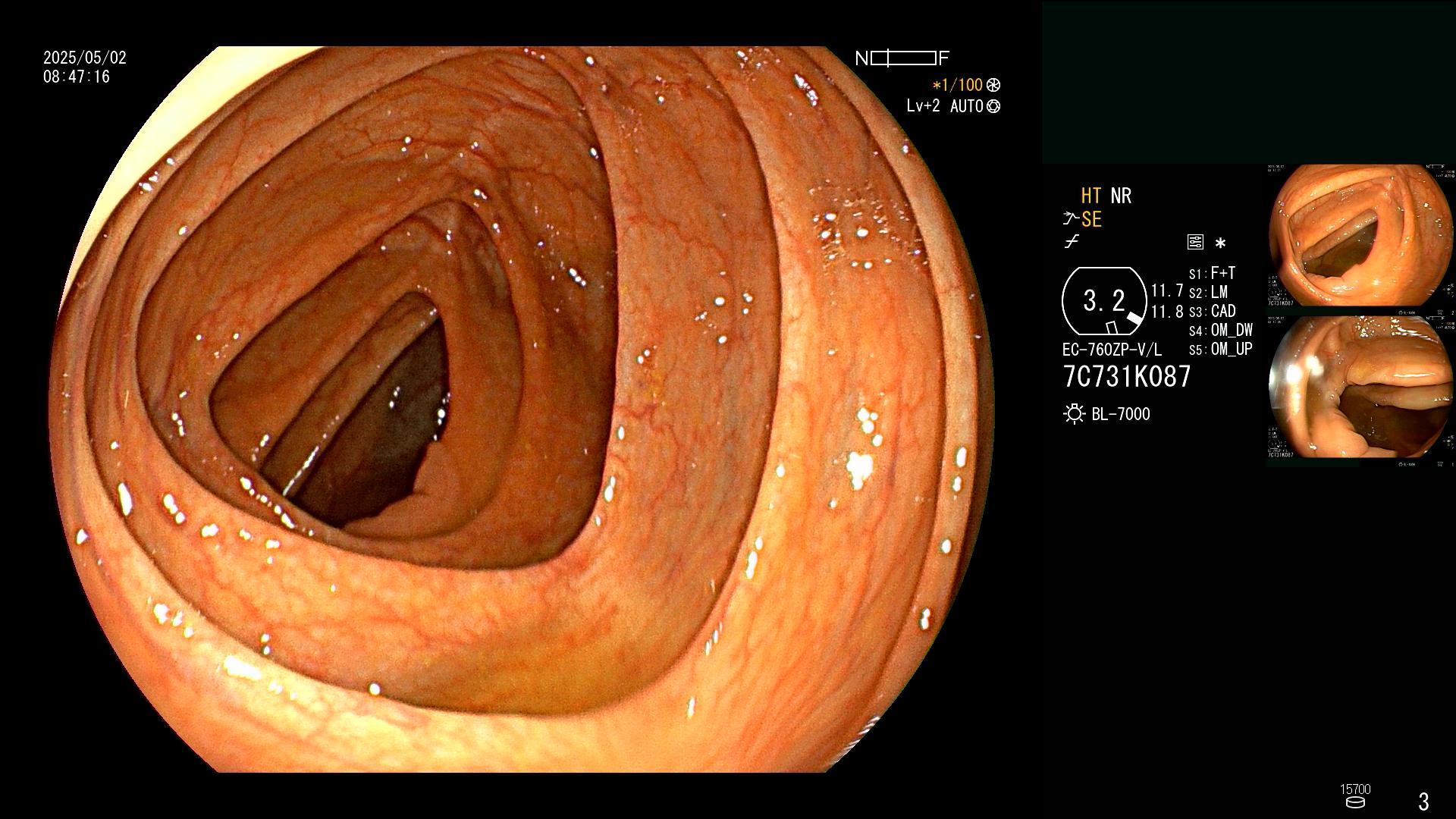
Task: Click the BL-7000 light source label
Action: [1121, 414]
